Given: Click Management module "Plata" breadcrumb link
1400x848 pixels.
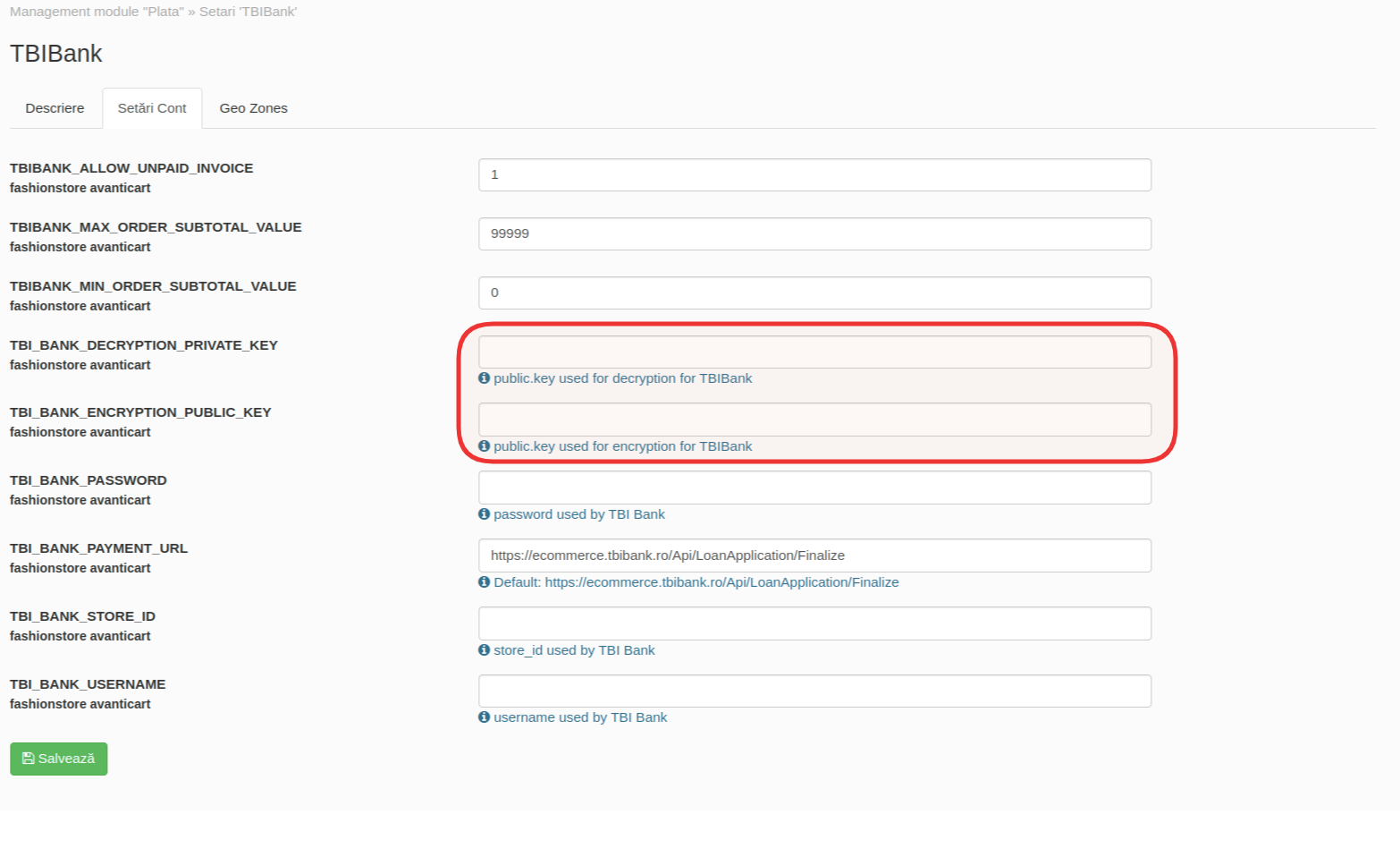Looking at the screenshot, I should tap(97, 12).
